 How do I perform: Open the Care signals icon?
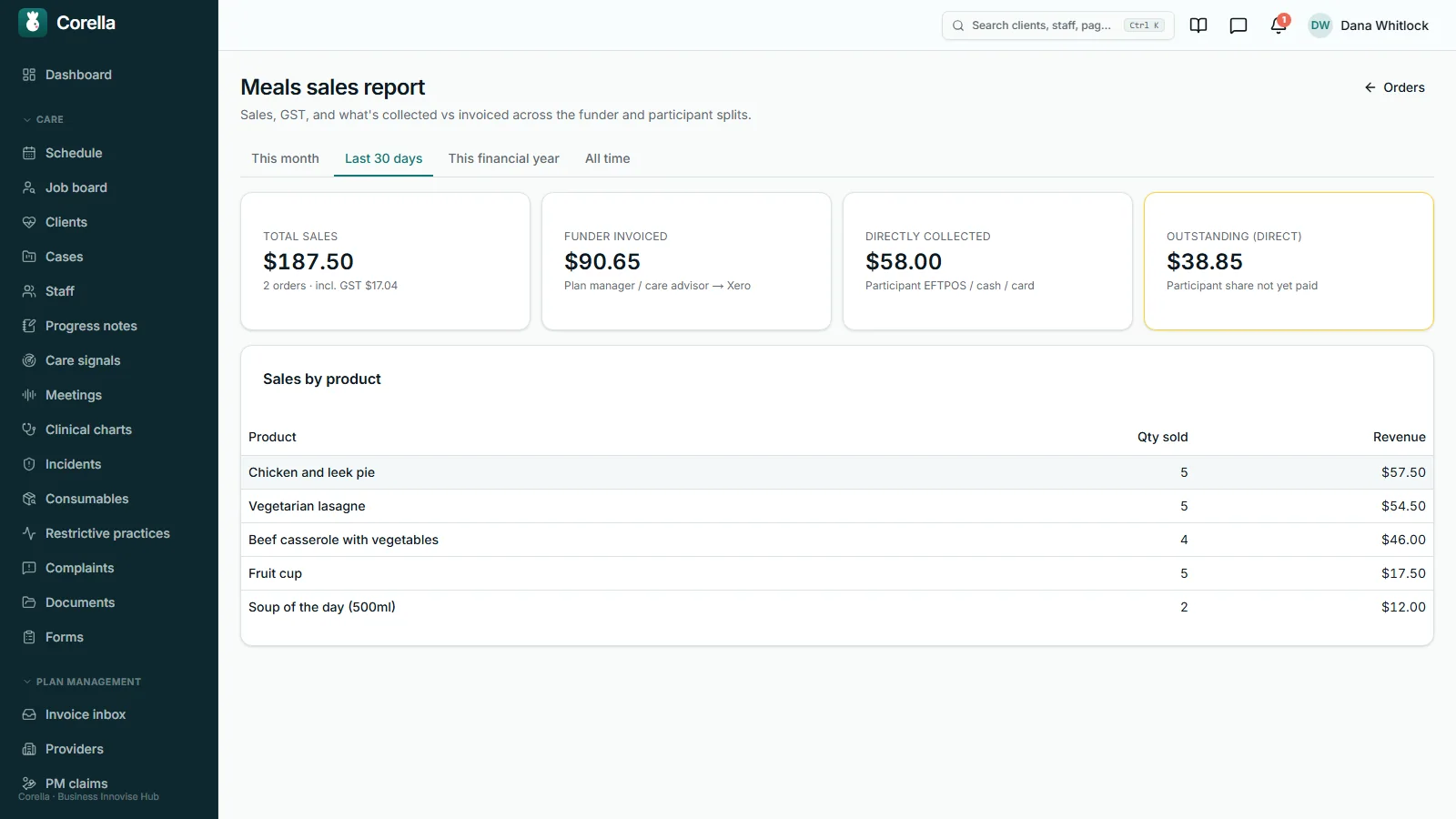[x=29, y=360]
